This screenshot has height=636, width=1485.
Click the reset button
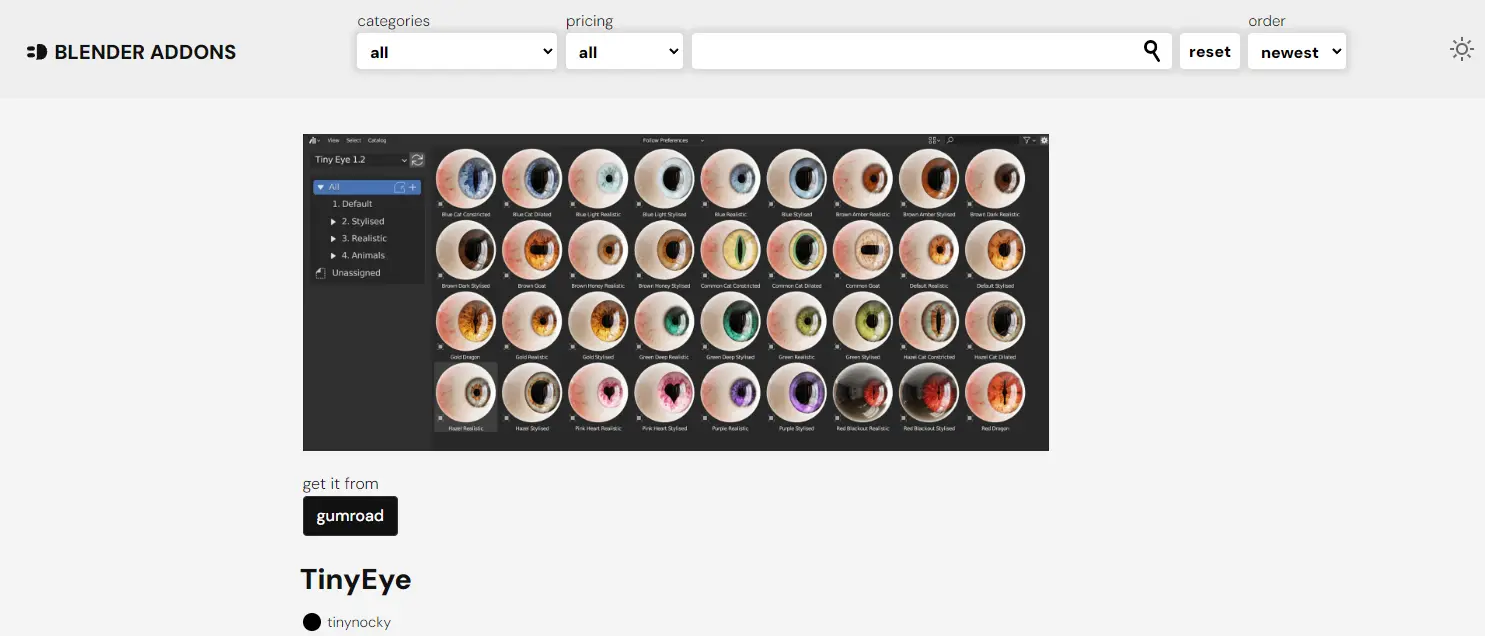point(1210,52)
